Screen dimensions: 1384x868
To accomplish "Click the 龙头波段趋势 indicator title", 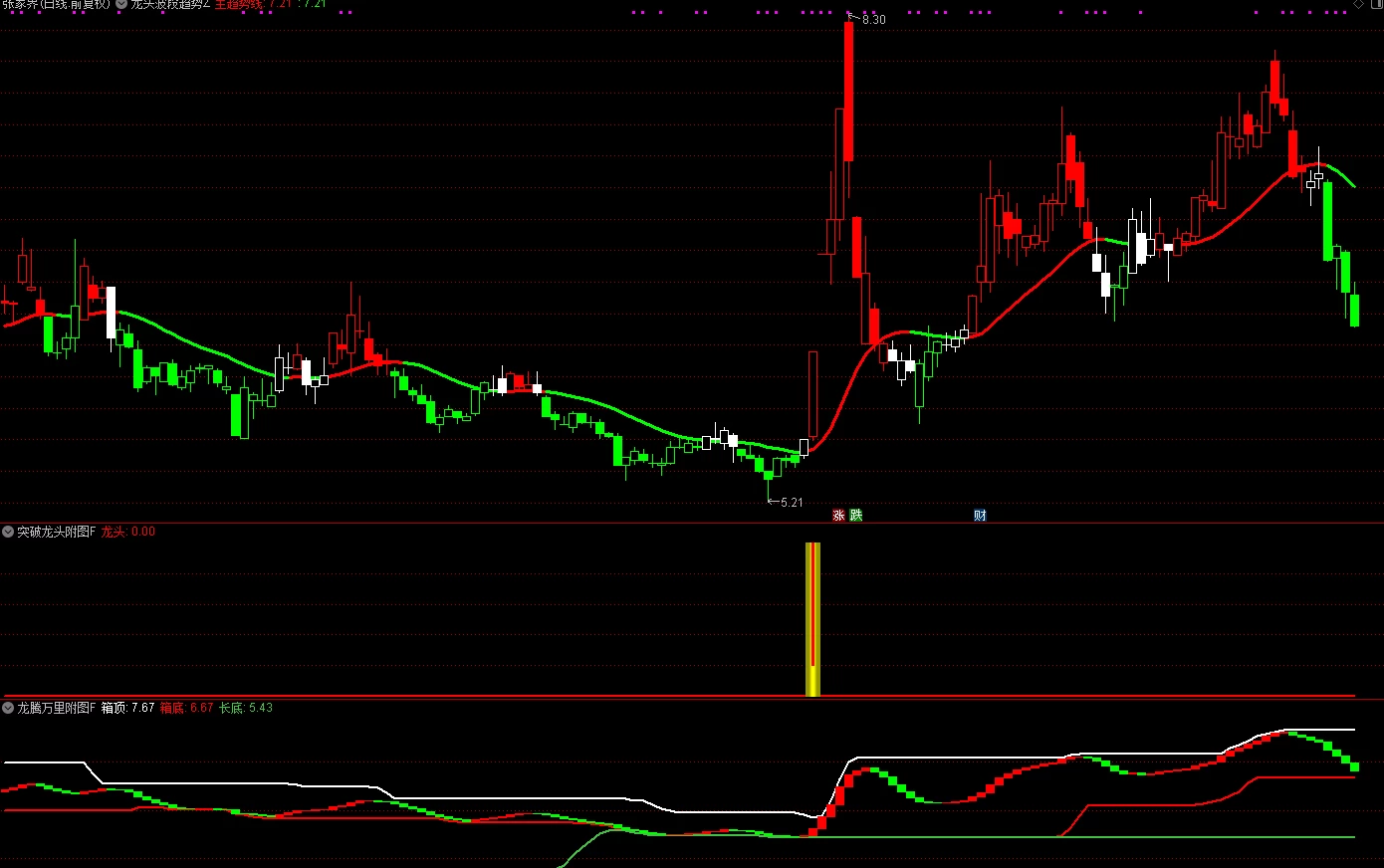I will pos(170,4).
